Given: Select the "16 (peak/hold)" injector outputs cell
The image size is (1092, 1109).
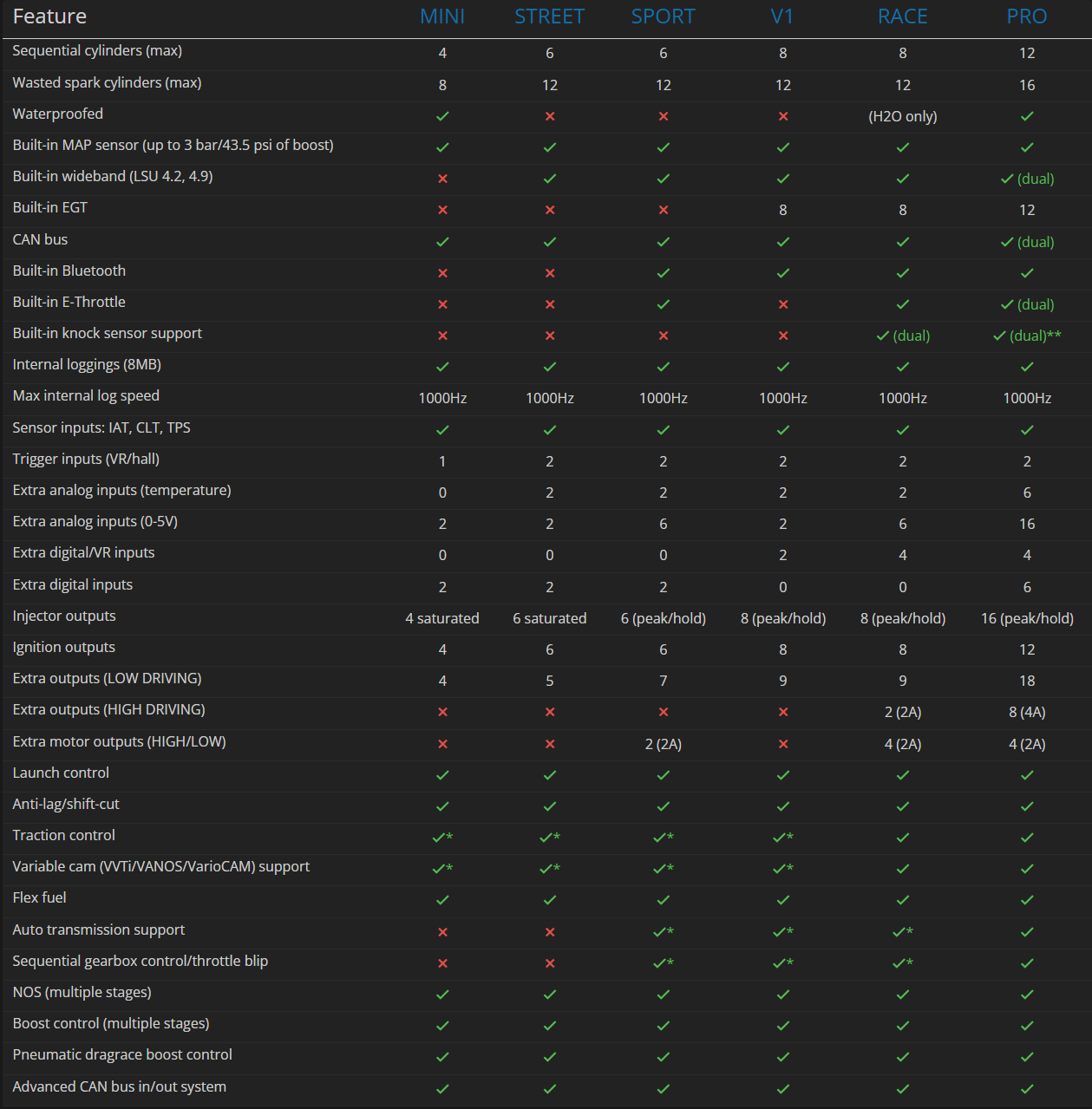Looking at the screenshot, I should 1027,618.
